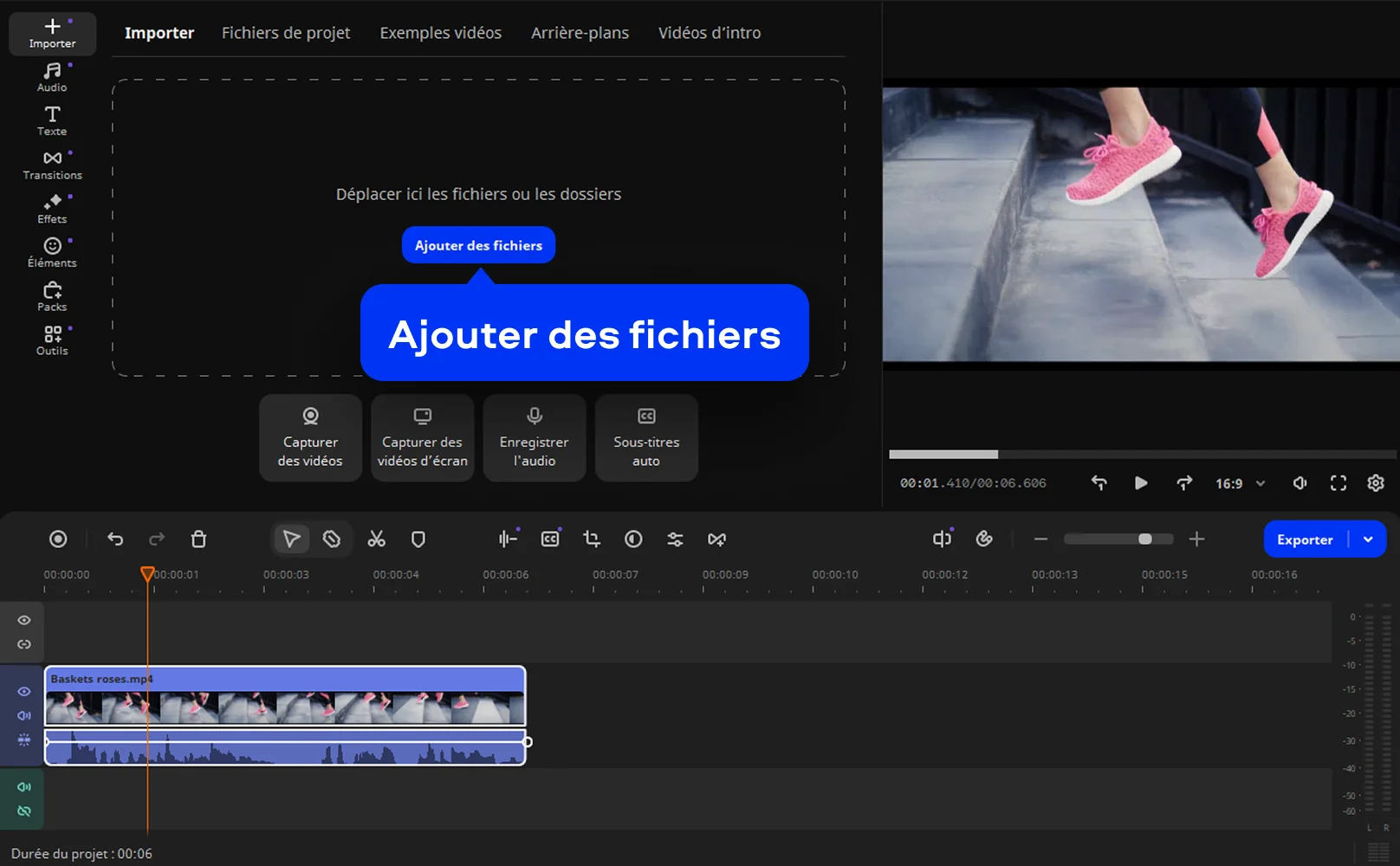The image size is (1400, 866).
Task: Open player settings gear icon
Action: [1375, 483]
